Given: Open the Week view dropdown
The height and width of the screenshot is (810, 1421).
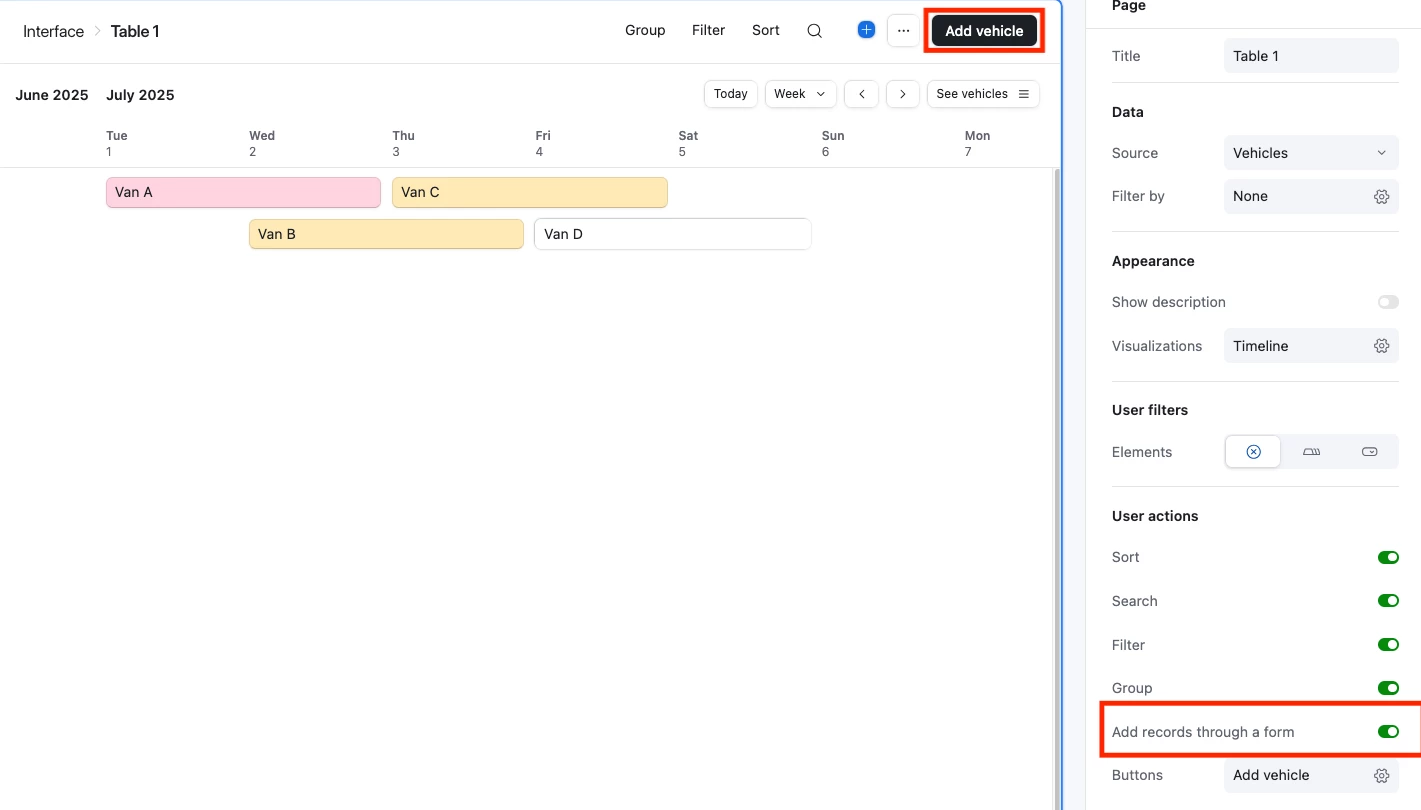Looking at the screenshot, I should click(x=800, y=94).
